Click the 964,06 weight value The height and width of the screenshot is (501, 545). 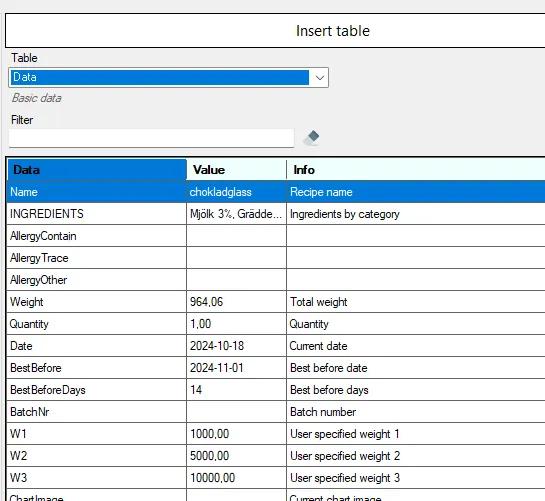coord(236,302)
